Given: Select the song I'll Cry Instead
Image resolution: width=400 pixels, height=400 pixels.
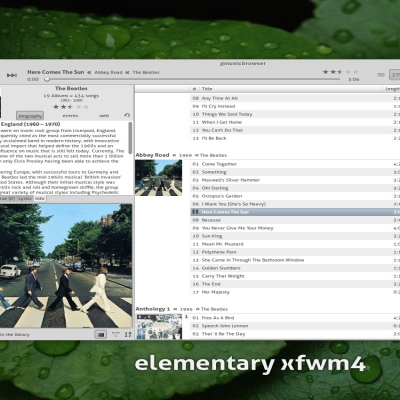Looking at the screenshot, I should [x=295, y=106].
